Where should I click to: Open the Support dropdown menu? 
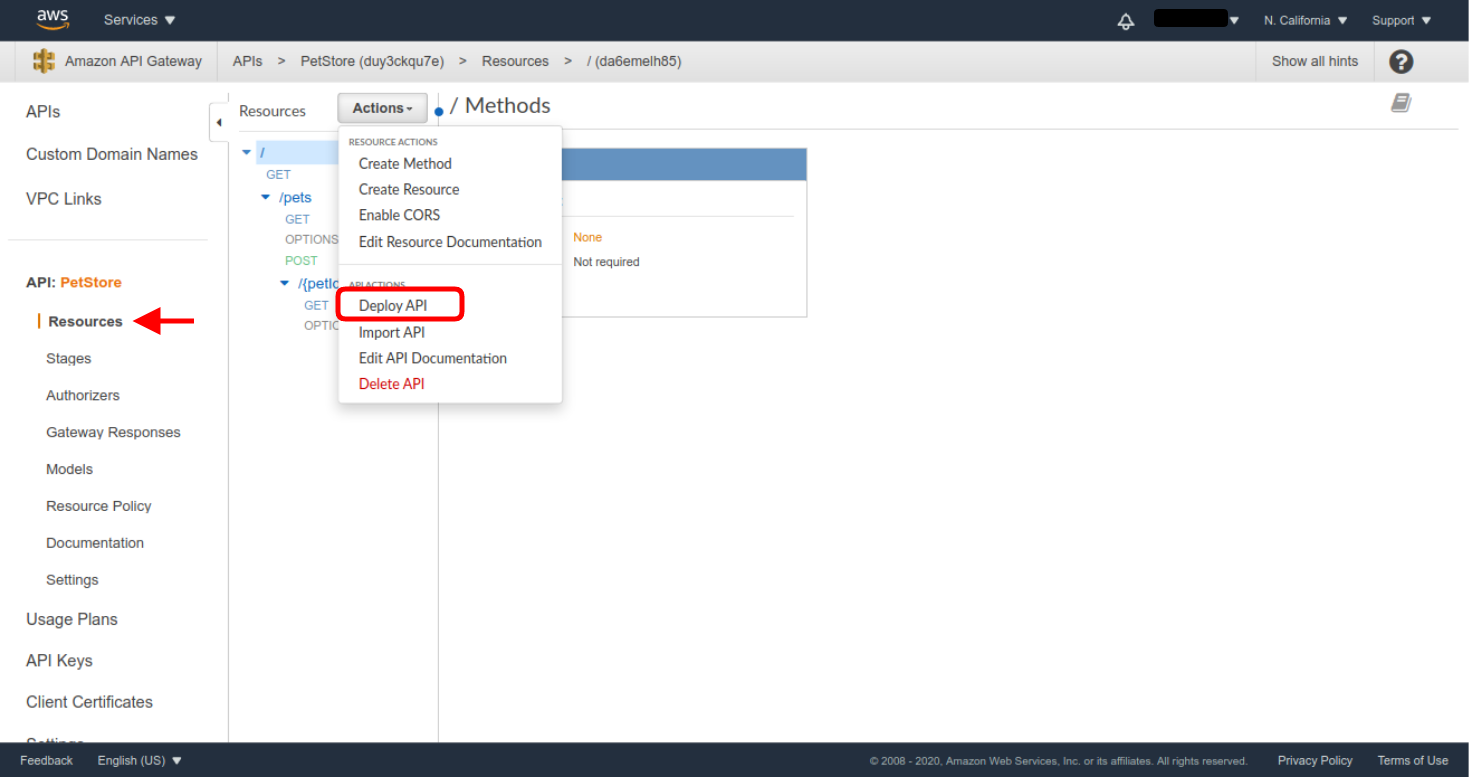click(1401, 20)
